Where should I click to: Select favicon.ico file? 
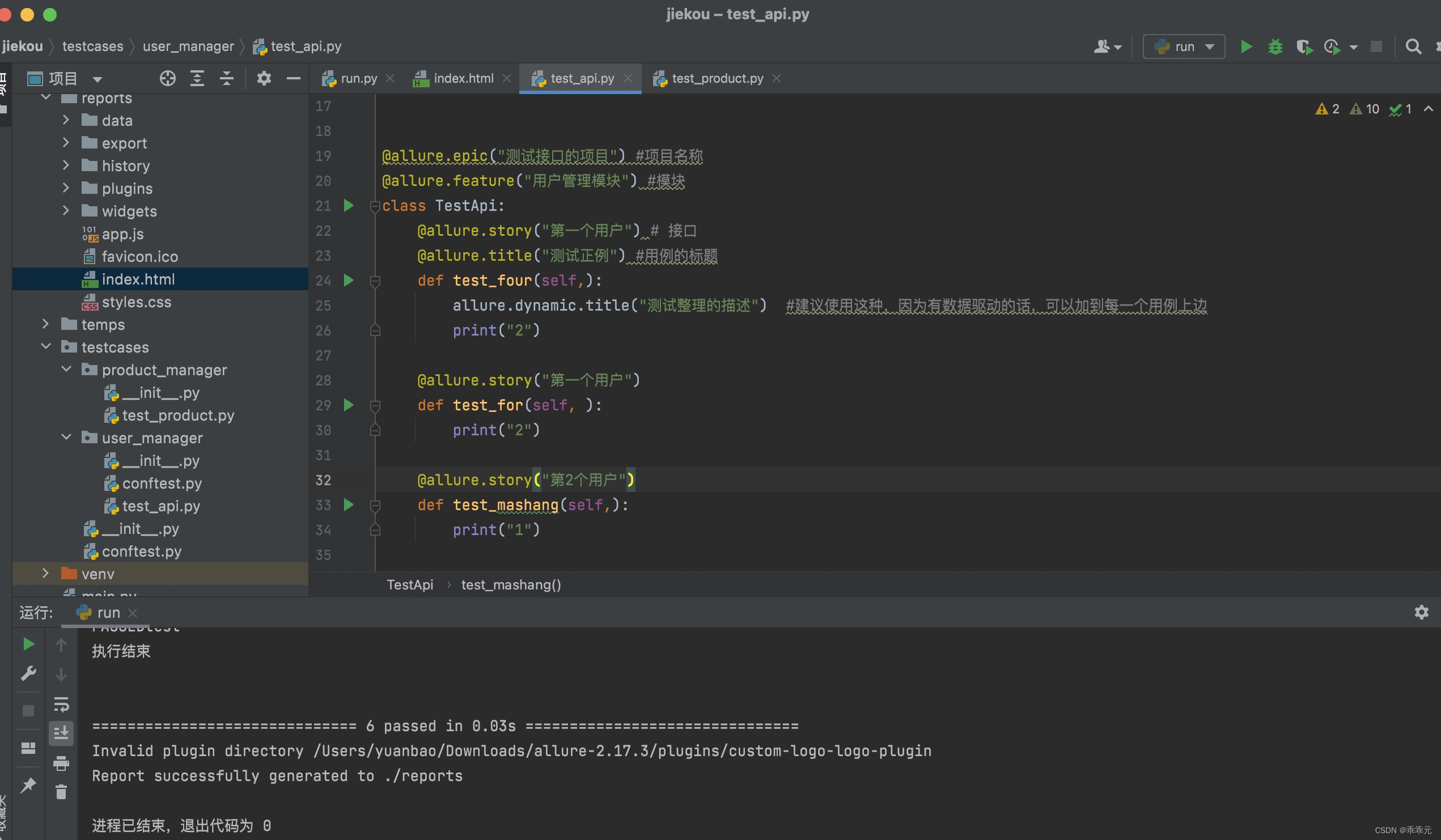coord(130,256)
